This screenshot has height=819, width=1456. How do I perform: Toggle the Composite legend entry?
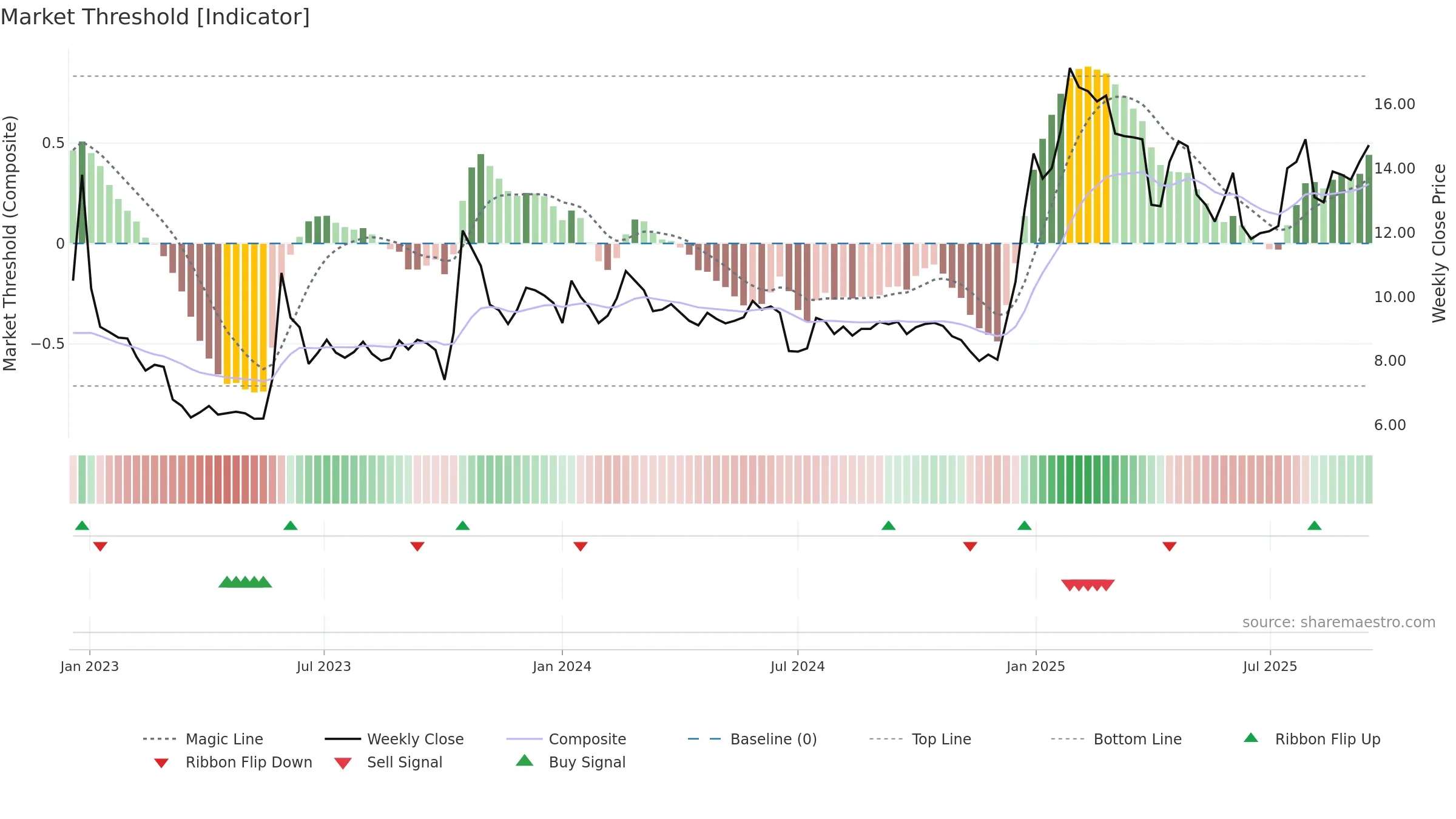click(x=566, y=739)
